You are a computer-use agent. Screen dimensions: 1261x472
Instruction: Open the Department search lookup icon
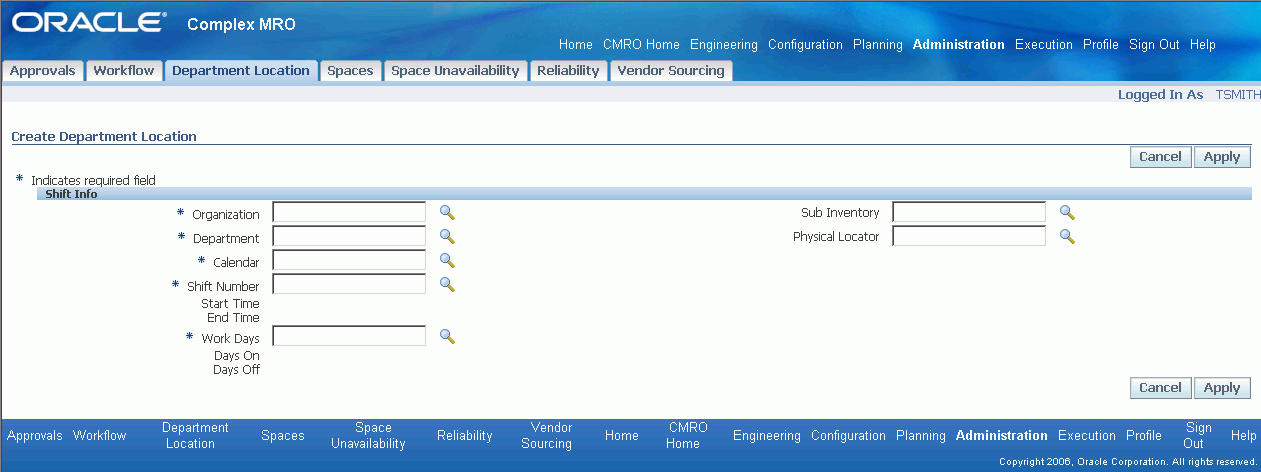[x=447, y=236]
